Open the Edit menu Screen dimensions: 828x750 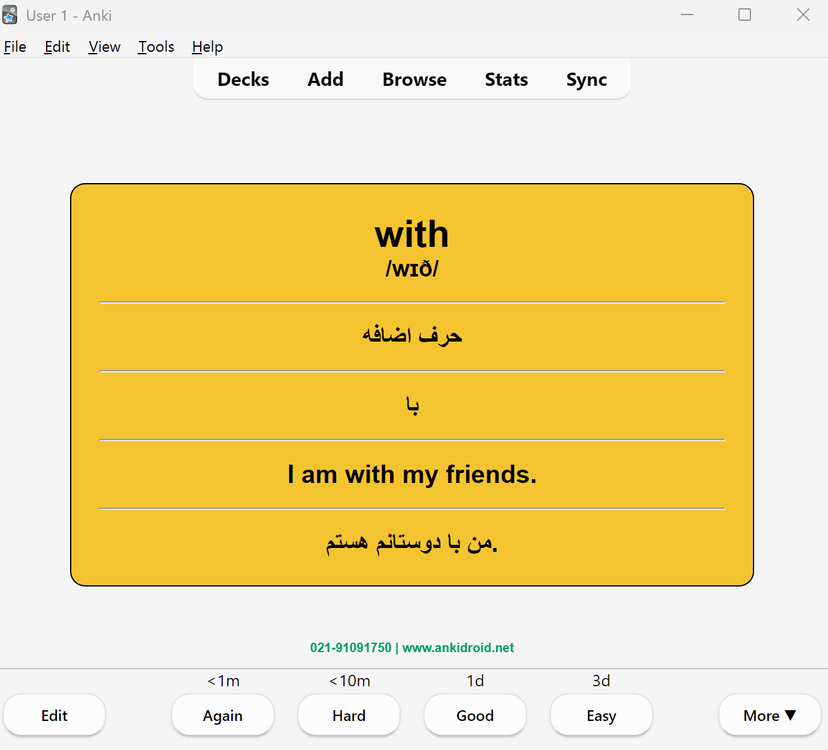(x=57, y=47)
